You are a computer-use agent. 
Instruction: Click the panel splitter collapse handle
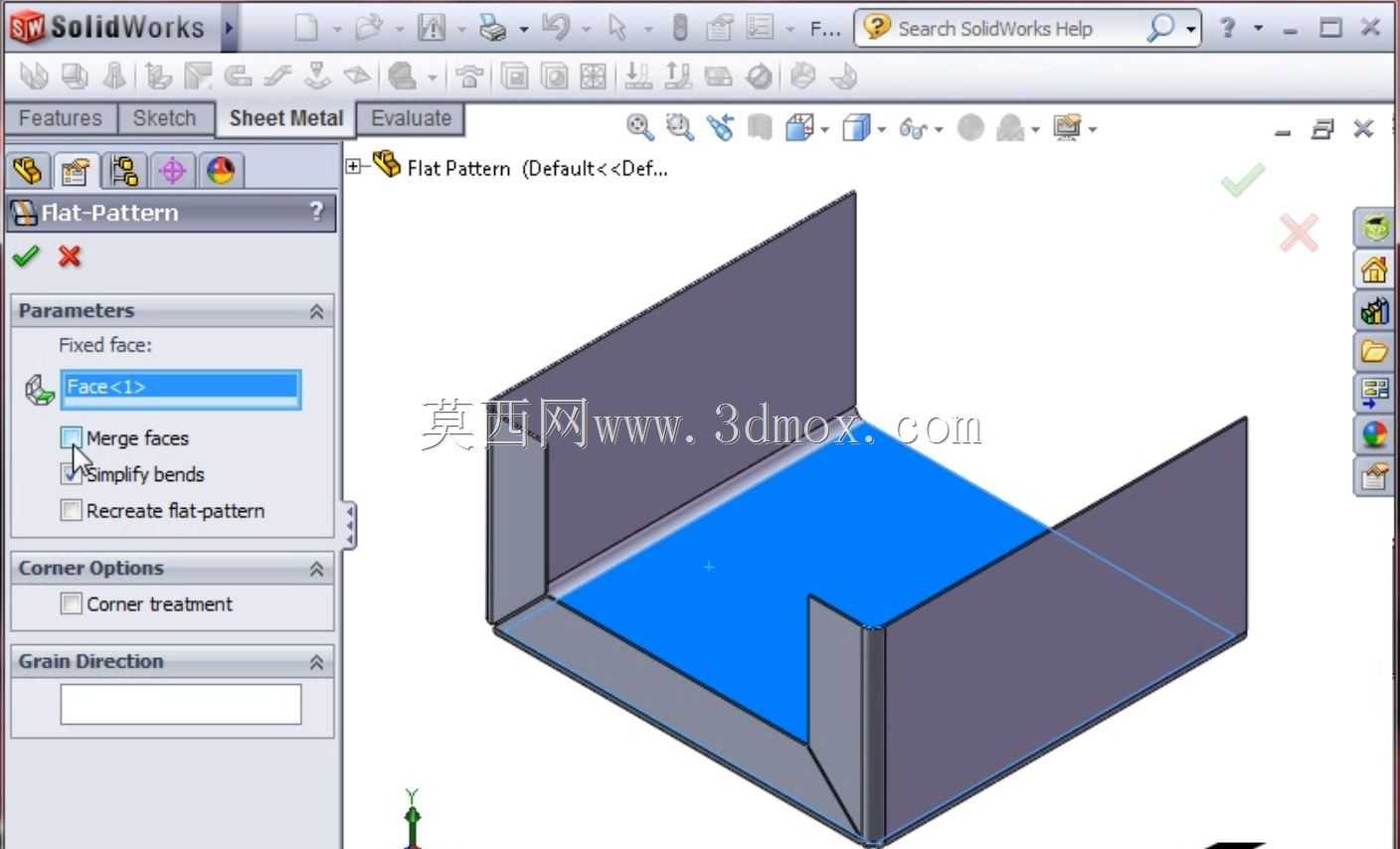349,525
